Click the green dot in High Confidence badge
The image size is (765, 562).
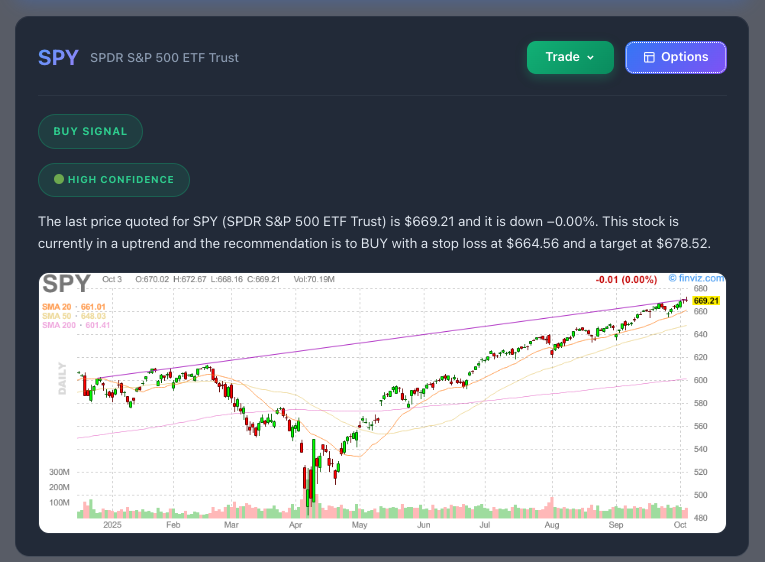[x=59, y=180]
